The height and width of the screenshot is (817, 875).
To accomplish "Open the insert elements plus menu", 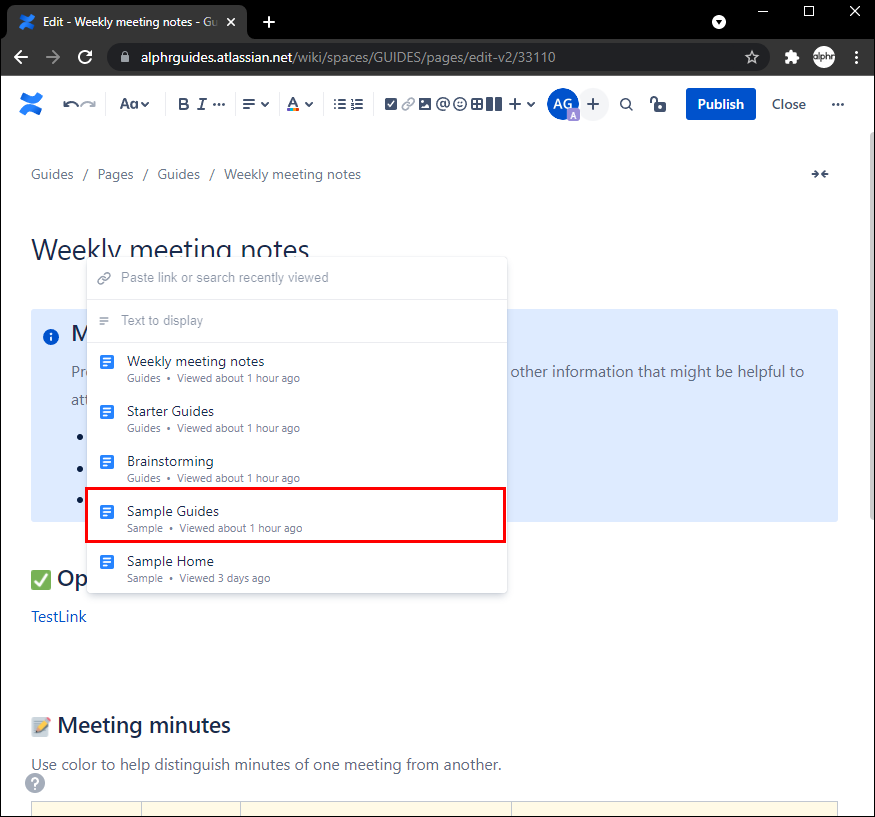I will point(522,104).
